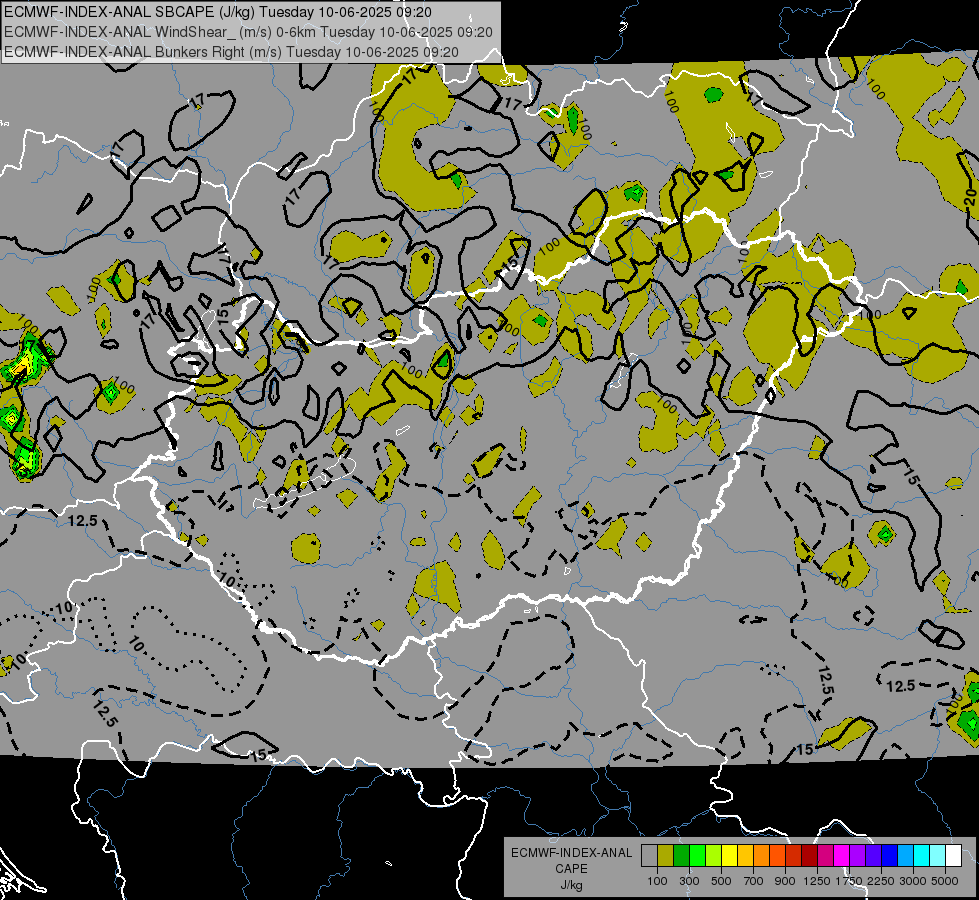Click the 5000 legend value
979x900 pixels.
pos(945,881)
